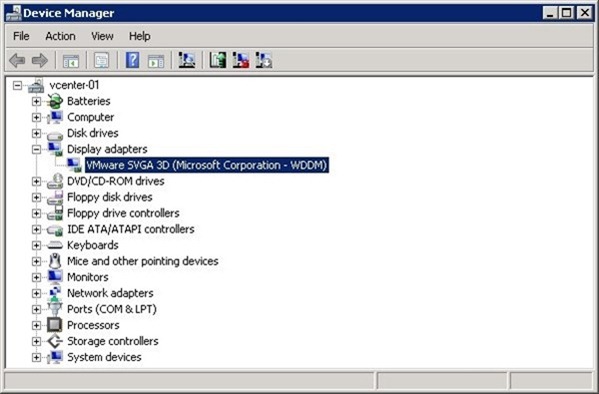This screenshot has height=394, width=599.
Task: Click Scan for hardware changes icon
Action: 187,60
